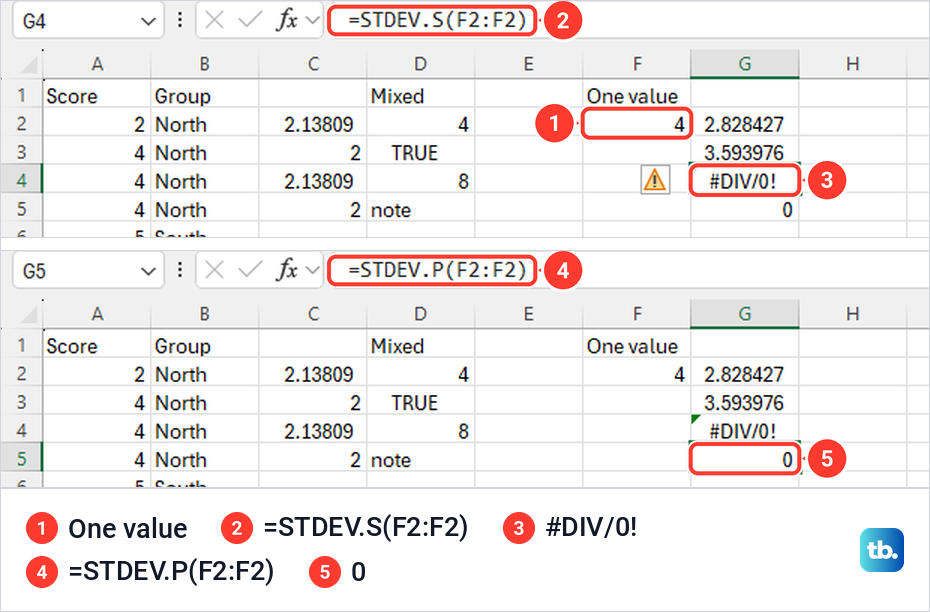Select column G header in the bottom sheet
930x612 pixels.
744,314
